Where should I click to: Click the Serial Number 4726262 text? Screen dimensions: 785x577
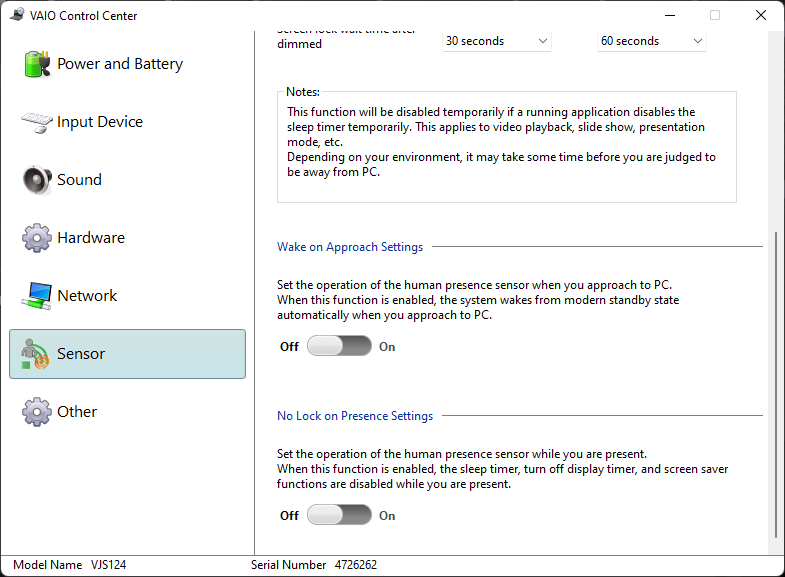click(x=314, y=565)
